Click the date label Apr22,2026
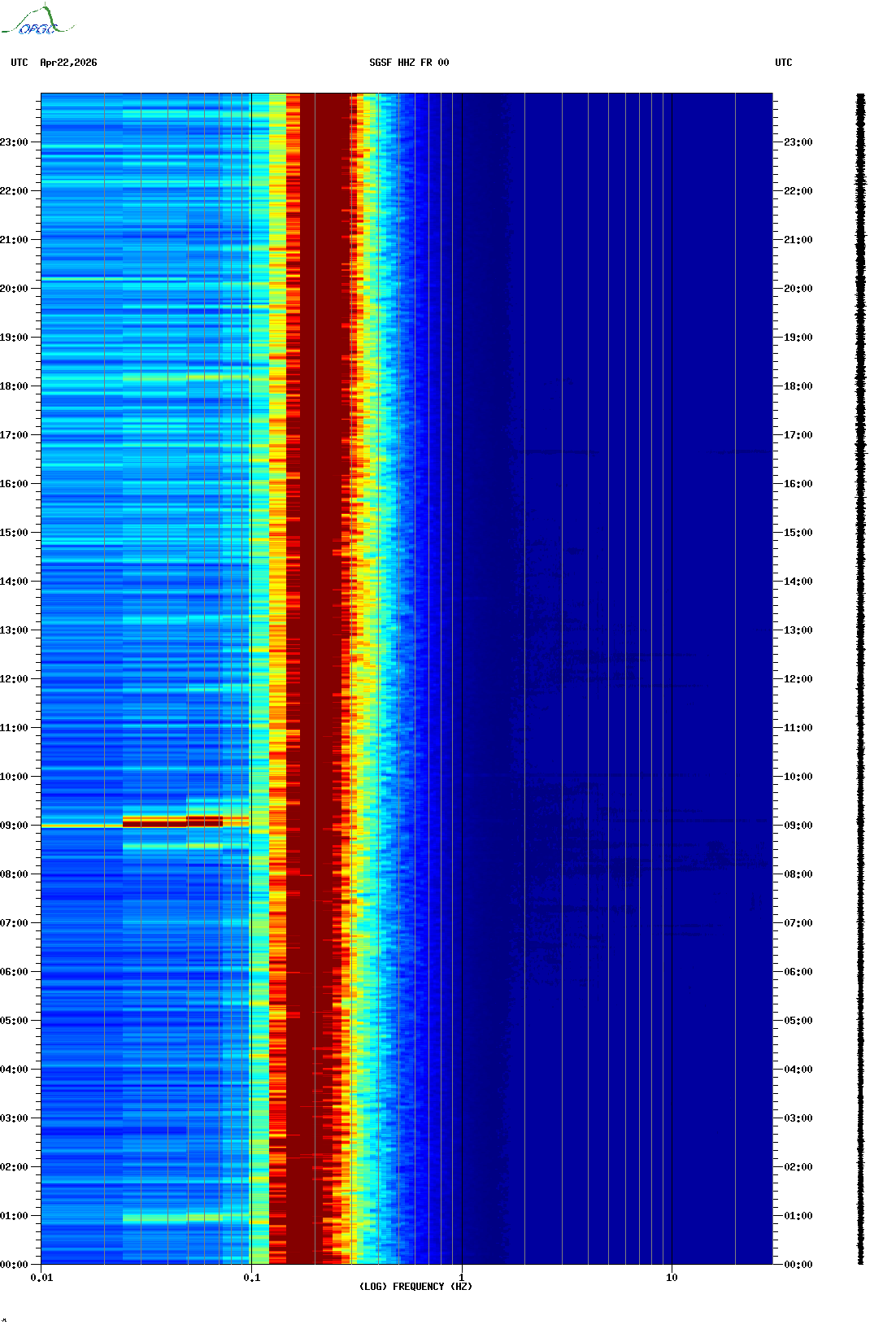 click(x=68, y=63)
